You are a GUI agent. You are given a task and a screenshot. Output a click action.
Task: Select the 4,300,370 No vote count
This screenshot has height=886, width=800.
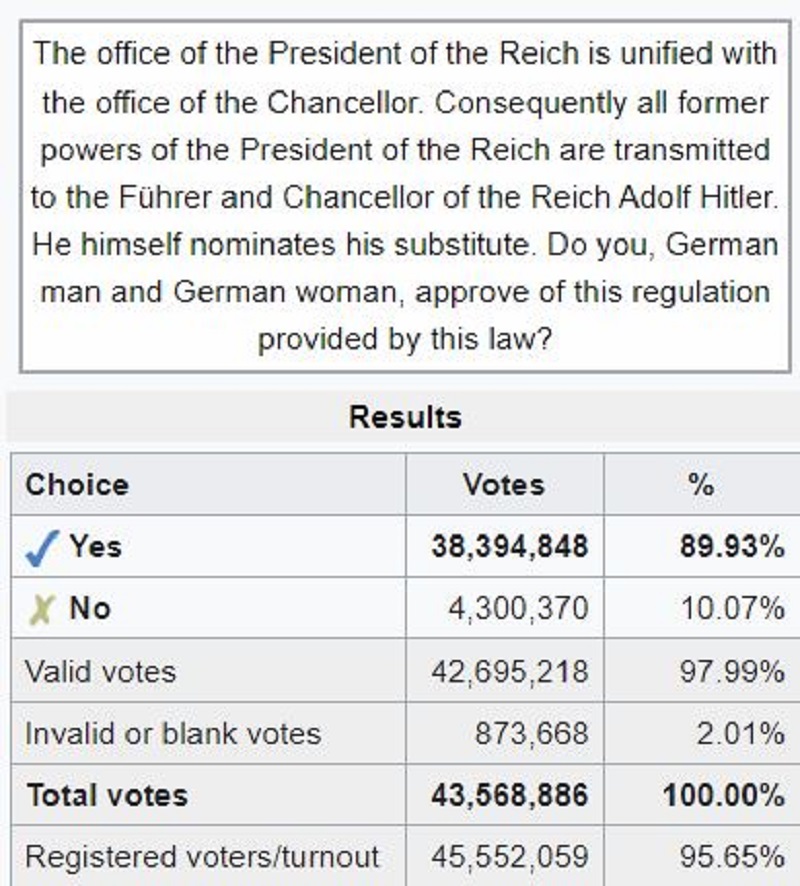[x=510, y=608]
